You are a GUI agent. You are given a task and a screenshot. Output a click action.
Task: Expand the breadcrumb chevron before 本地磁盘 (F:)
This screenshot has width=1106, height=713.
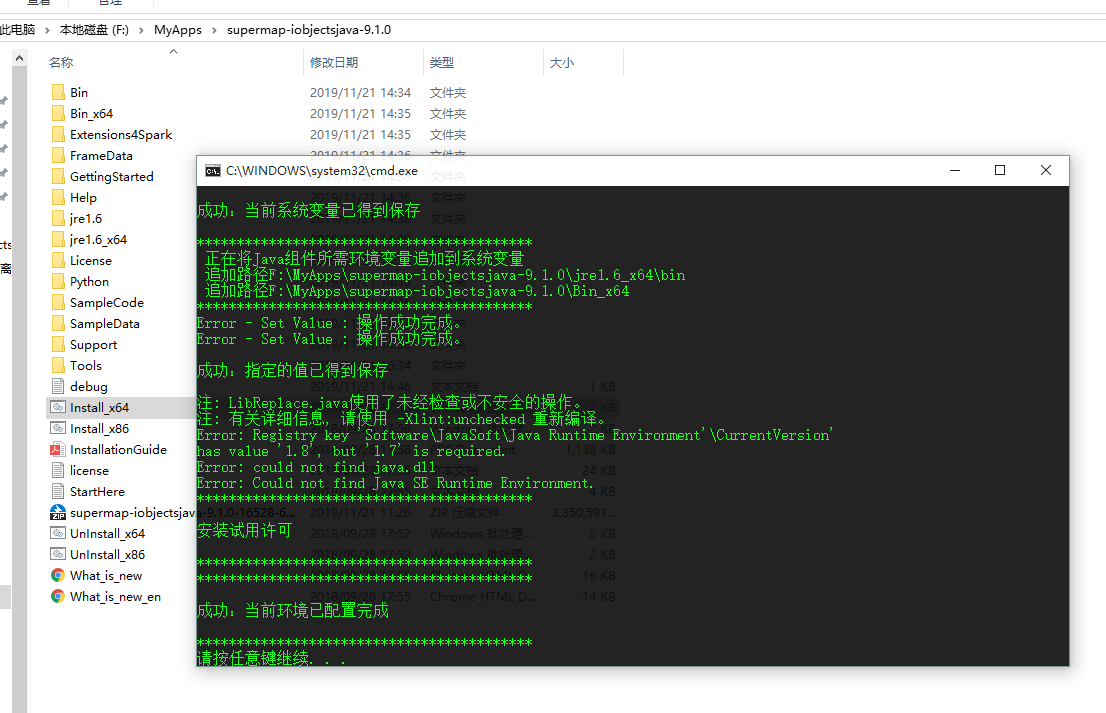point(47,30)
